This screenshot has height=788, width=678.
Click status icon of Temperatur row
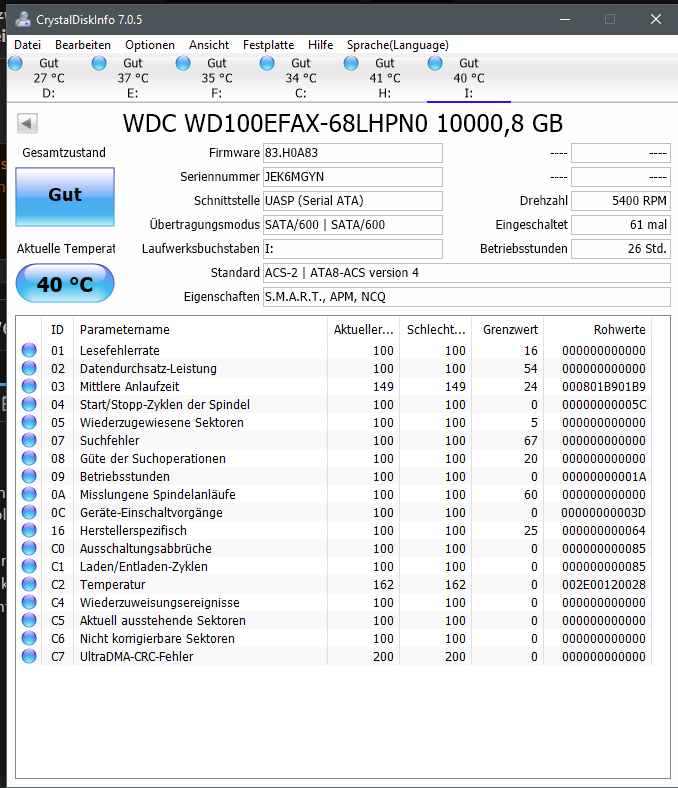29,584
